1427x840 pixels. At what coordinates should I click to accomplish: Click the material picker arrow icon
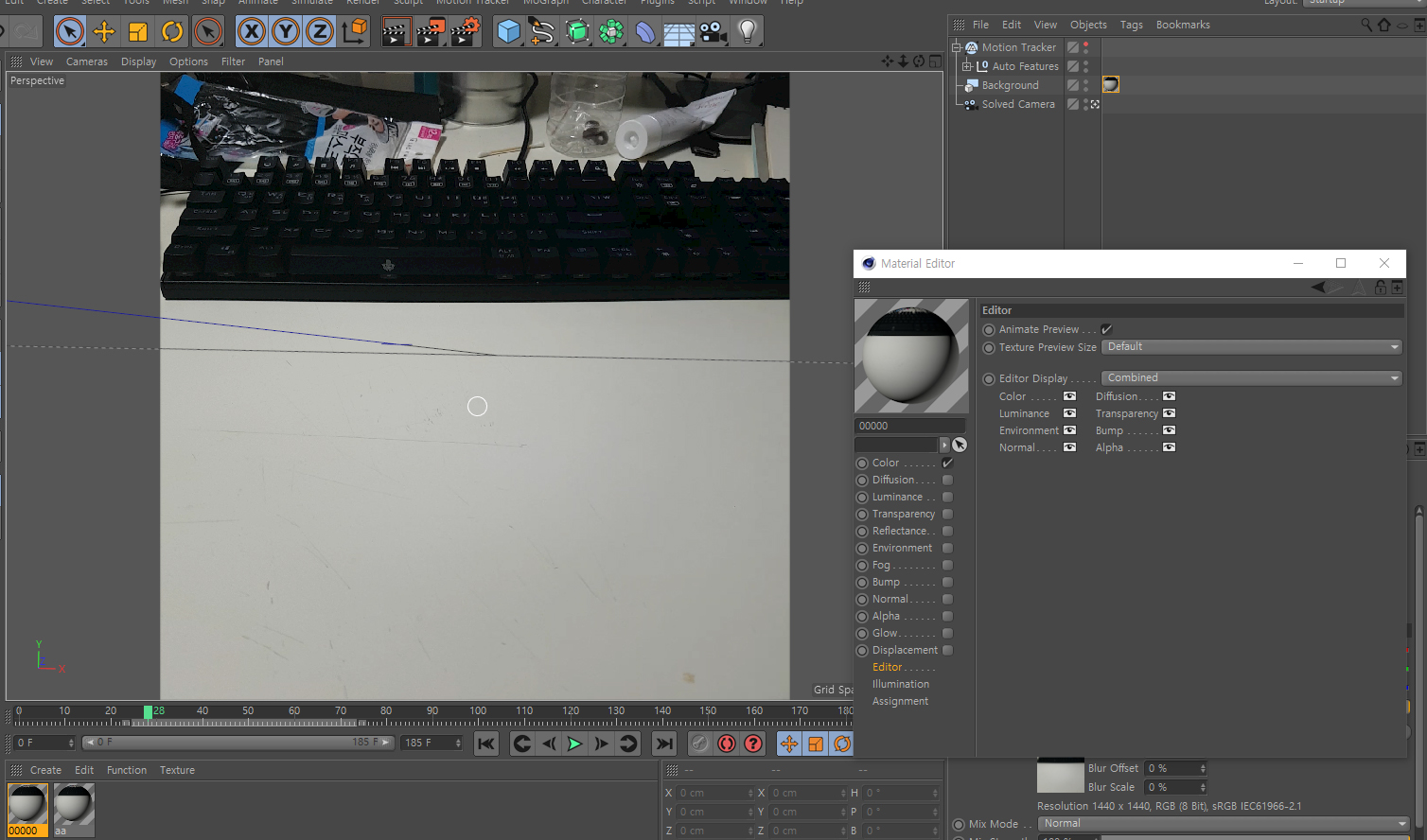click(x=960, y=445)
